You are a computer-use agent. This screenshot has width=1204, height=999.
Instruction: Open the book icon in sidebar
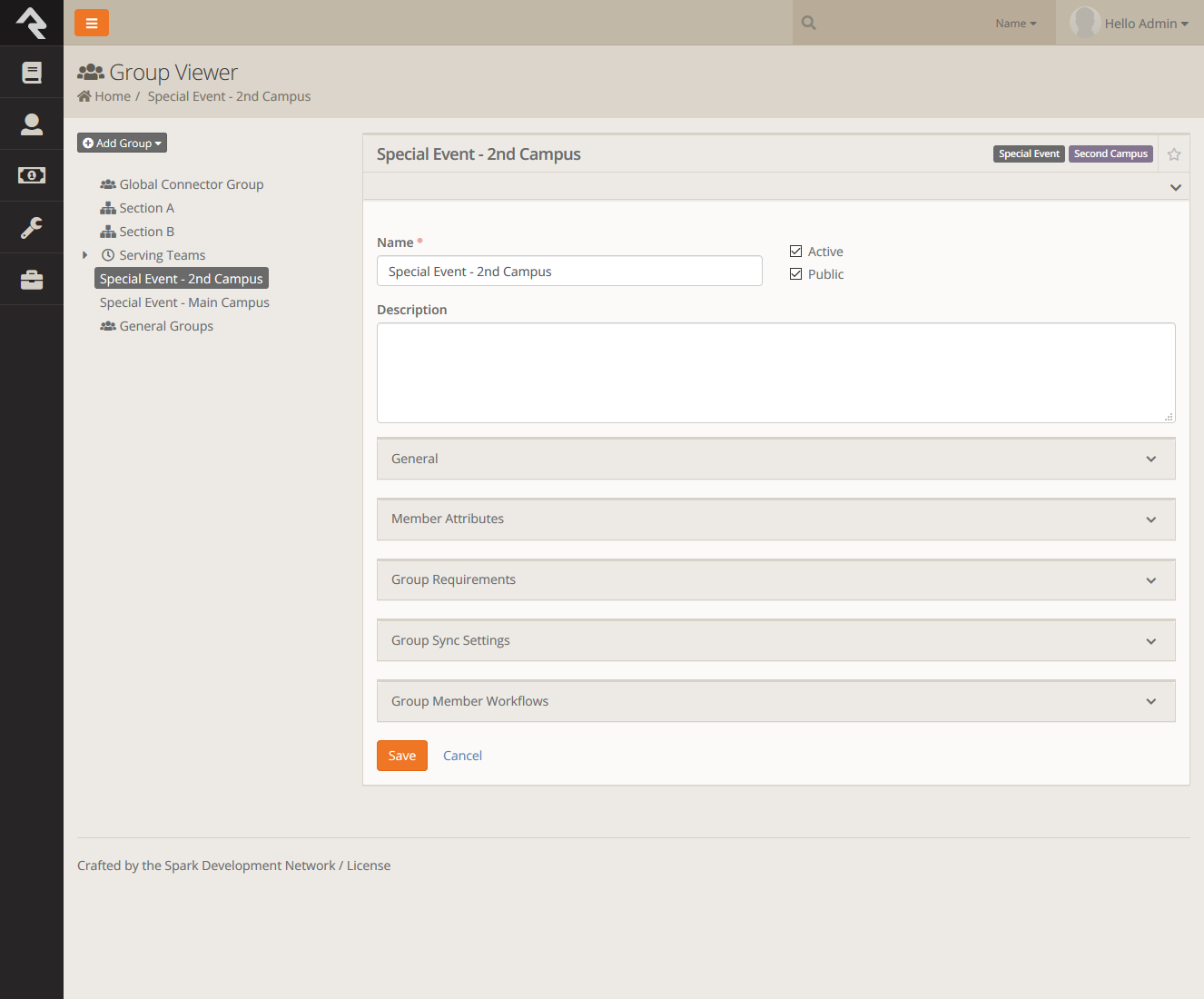coord(32,73)
